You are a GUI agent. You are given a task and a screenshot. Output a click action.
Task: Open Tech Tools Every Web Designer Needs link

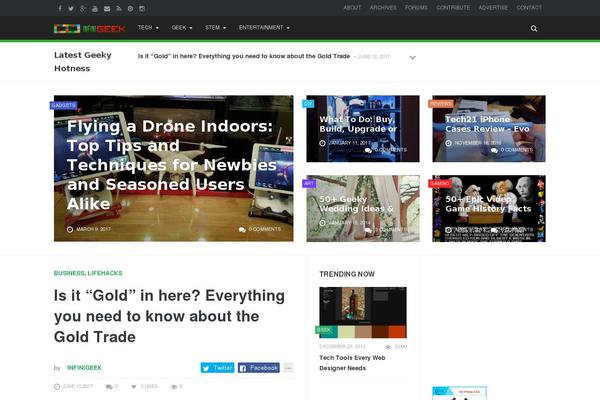pos(352,363)
